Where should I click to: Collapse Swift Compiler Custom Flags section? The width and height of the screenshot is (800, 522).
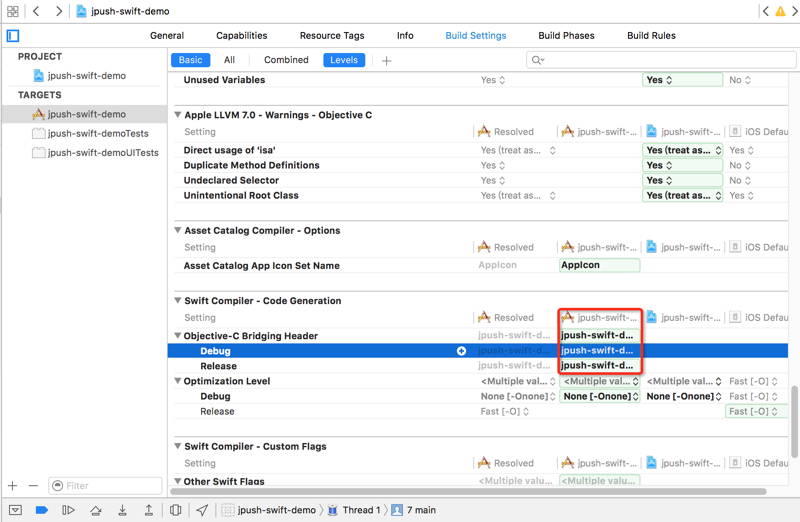click(178, 446)
